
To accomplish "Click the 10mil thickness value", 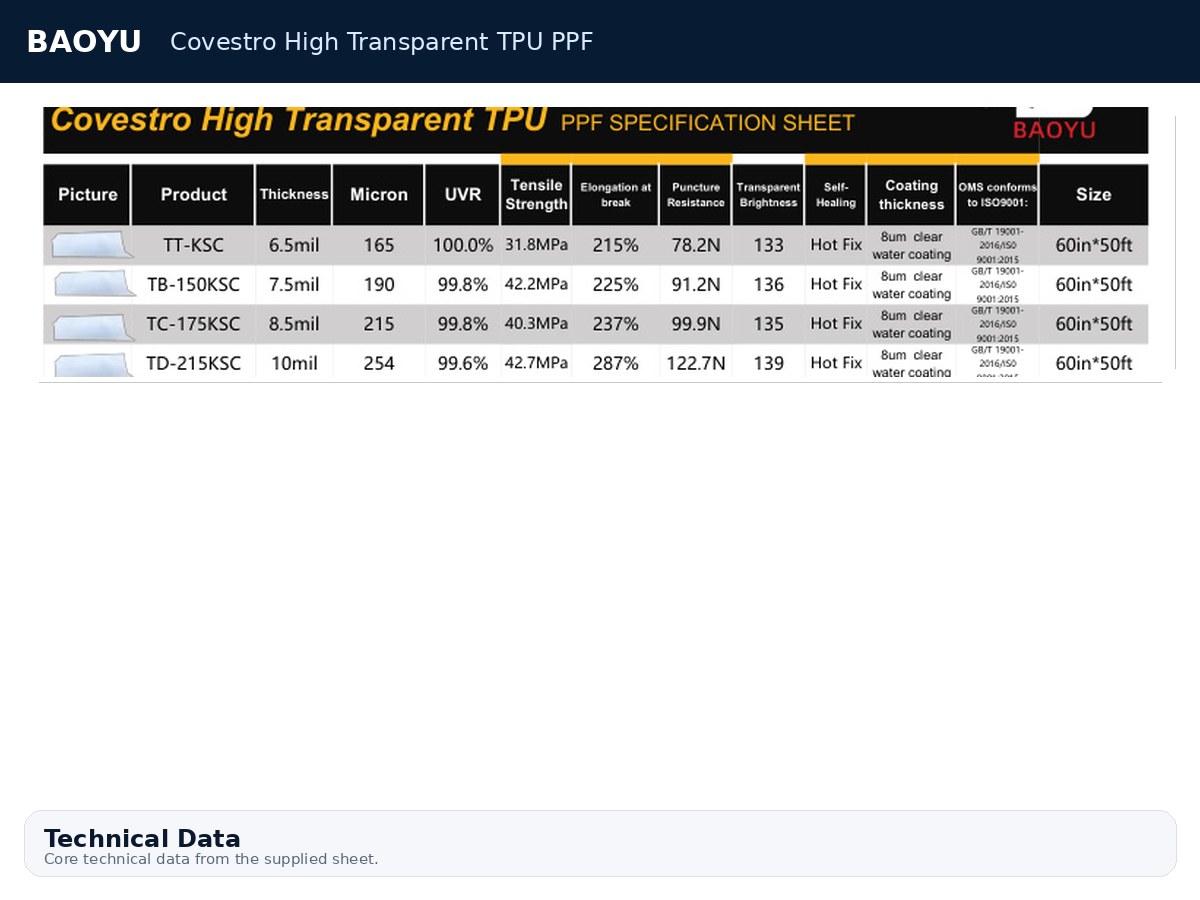I will point(294,363).
